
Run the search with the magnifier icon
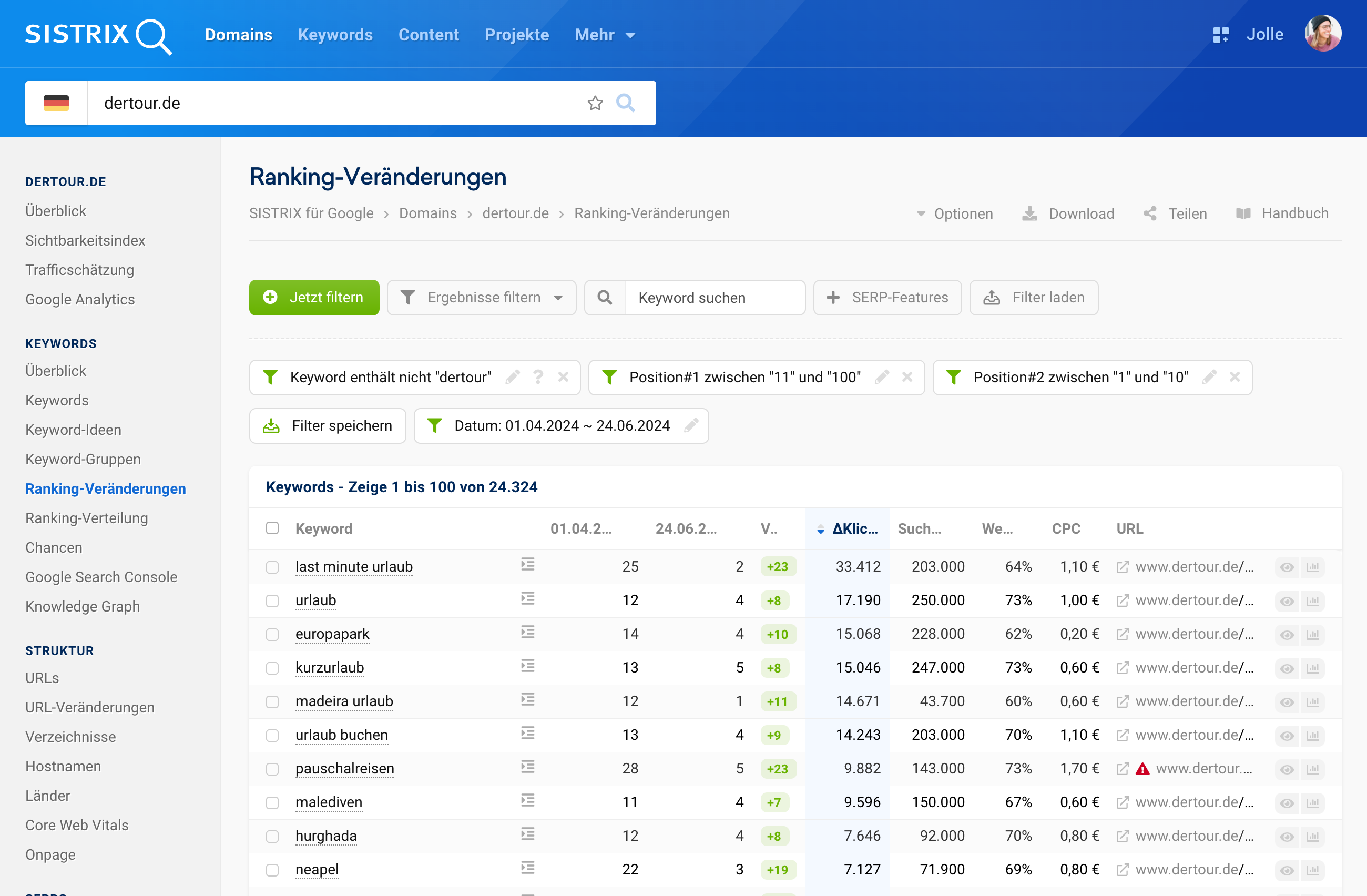coord(626,103)
